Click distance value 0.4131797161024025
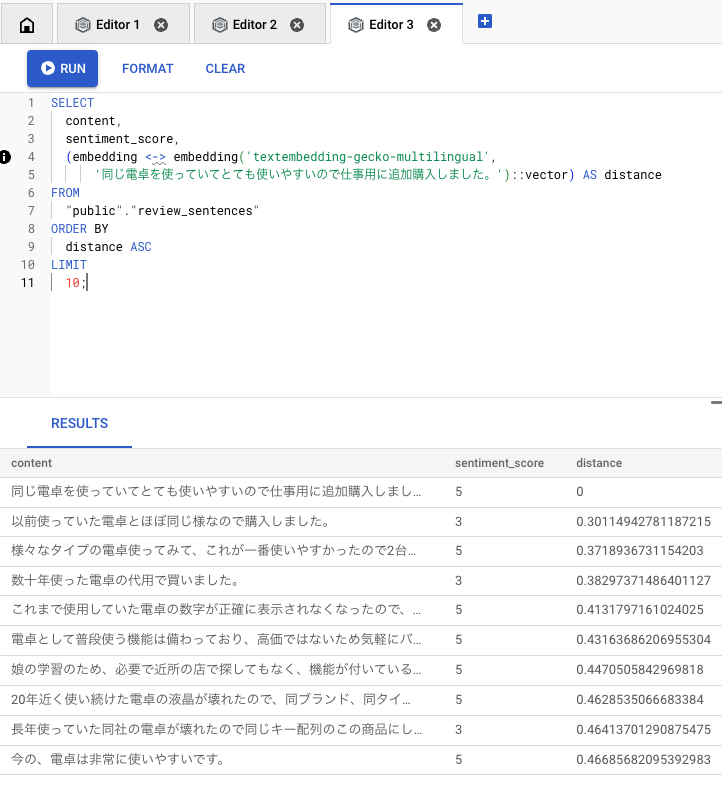The image size is (722, 785). [640, 610]
